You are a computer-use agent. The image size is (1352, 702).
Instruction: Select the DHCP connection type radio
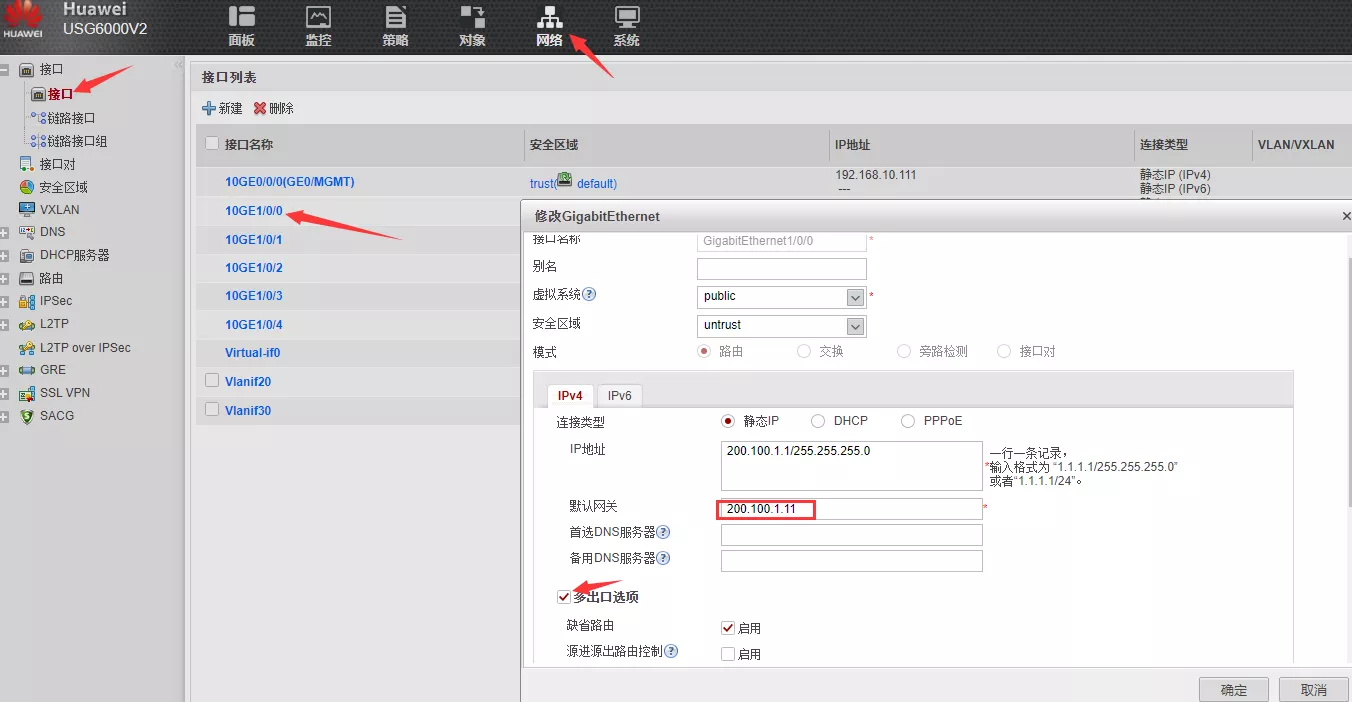point(818,421)
